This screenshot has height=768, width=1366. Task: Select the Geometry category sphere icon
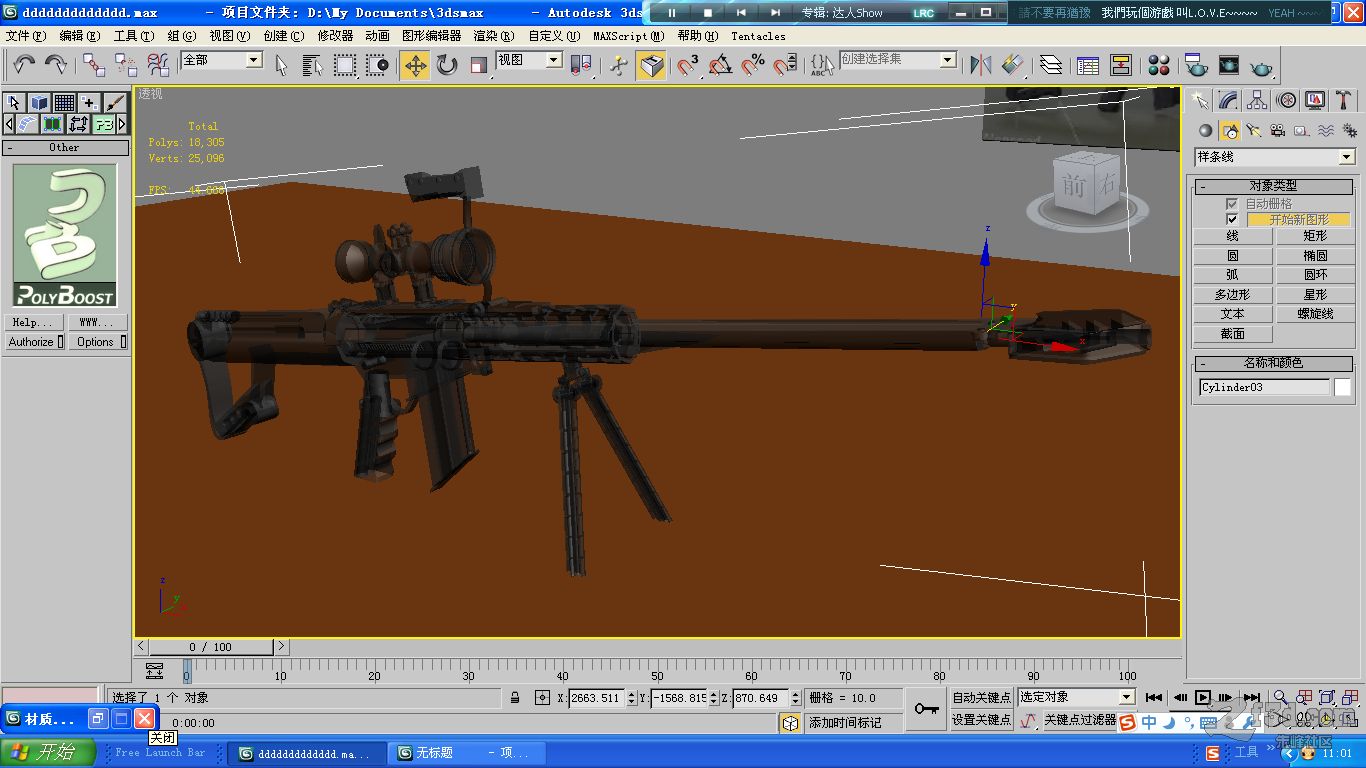coord(1206,130)
